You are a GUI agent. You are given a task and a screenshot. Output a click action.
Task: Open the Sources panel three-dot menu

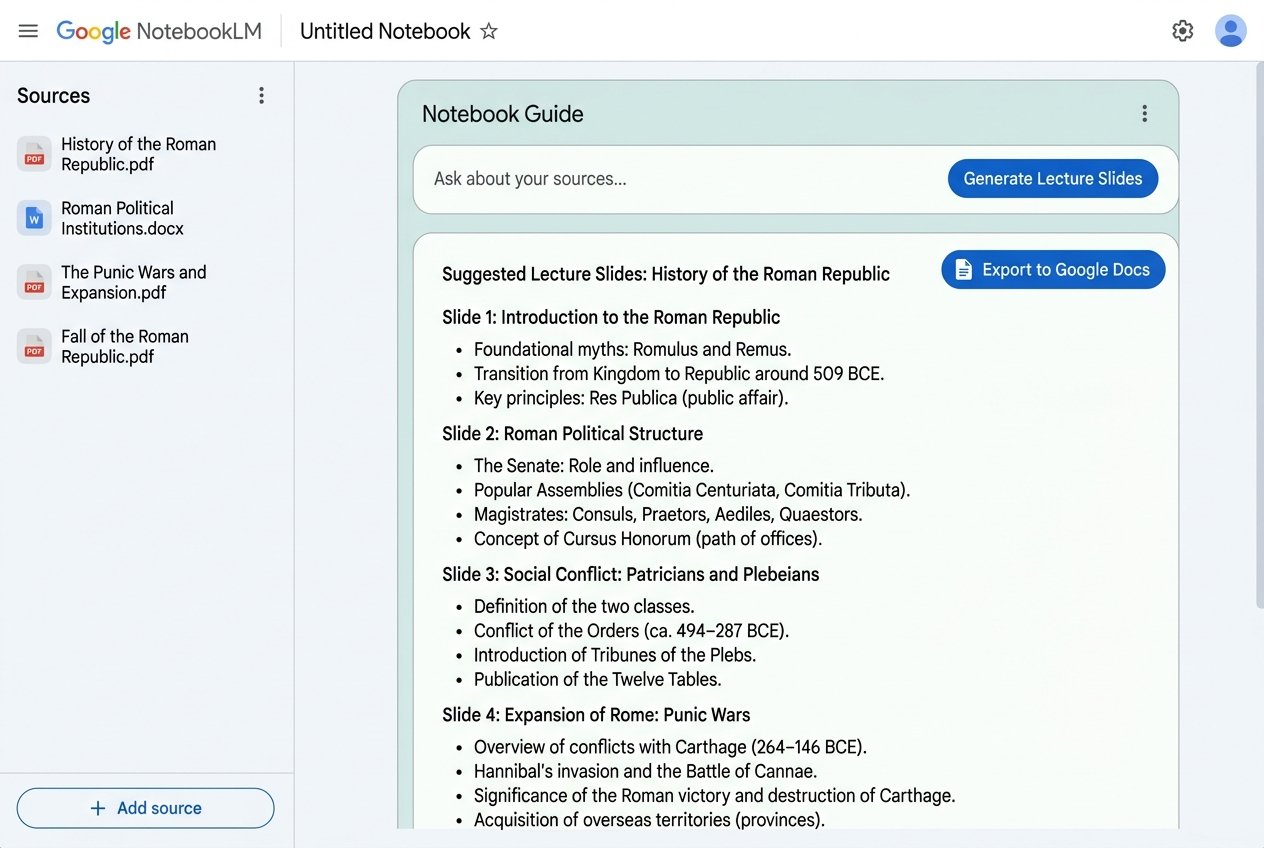point(261,95)
